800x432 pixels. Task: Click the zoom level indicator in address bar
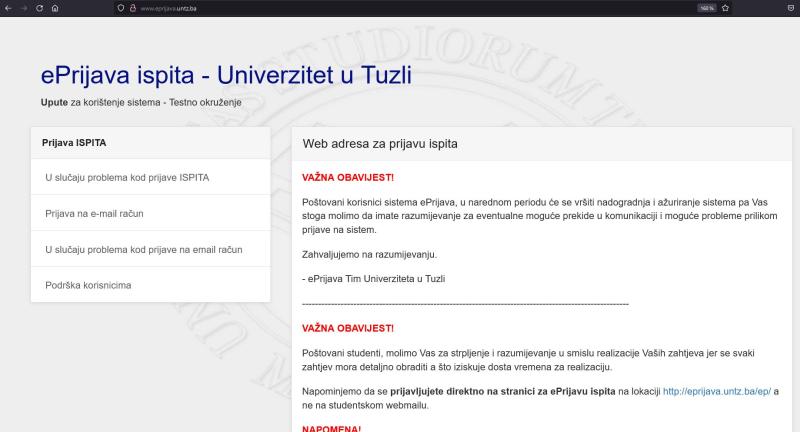coord(707,8)
